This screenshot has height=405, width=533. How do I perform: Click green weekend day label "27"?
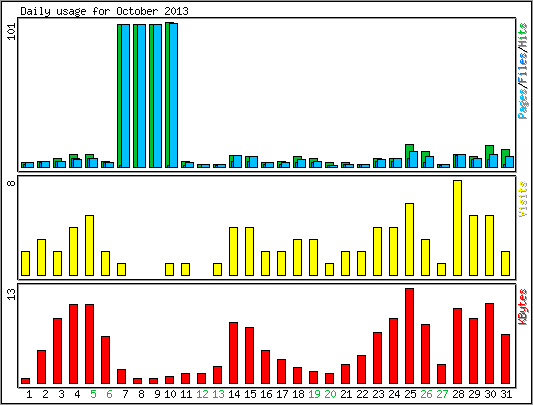442,394
